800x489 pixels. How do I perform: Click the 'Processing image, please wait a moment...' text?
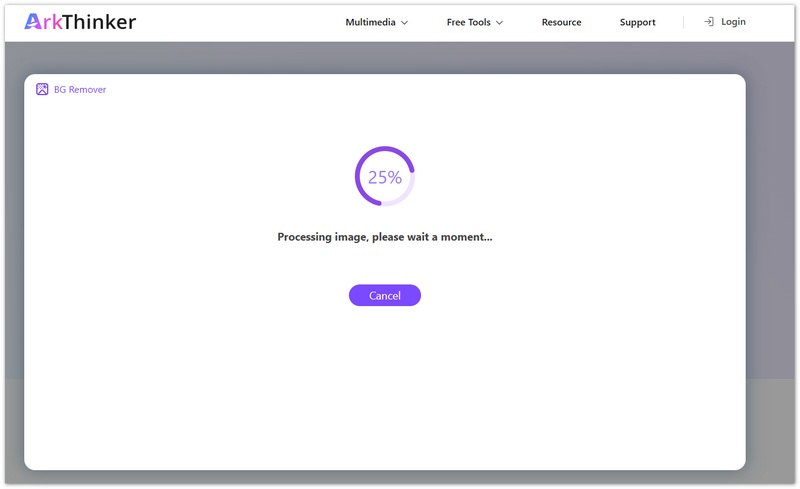[x=385, y=237]
